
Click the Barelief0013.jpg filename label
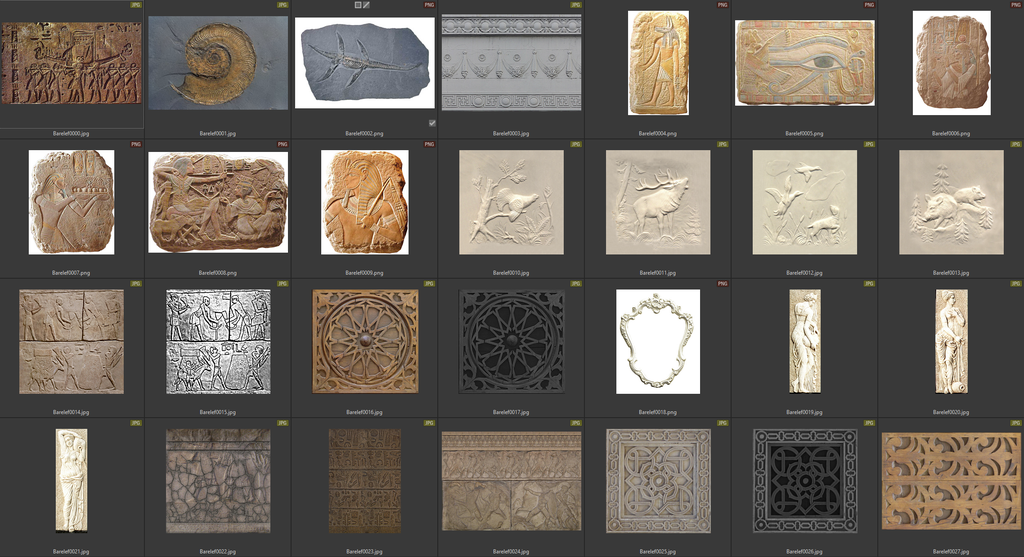951,273
